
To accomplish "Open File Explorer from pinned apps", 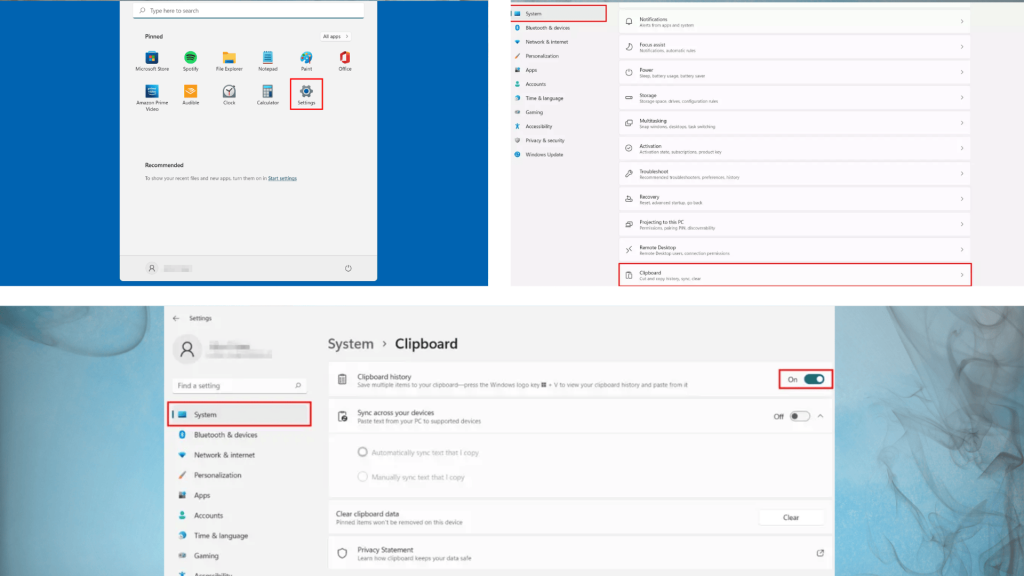I will (229, 59).
